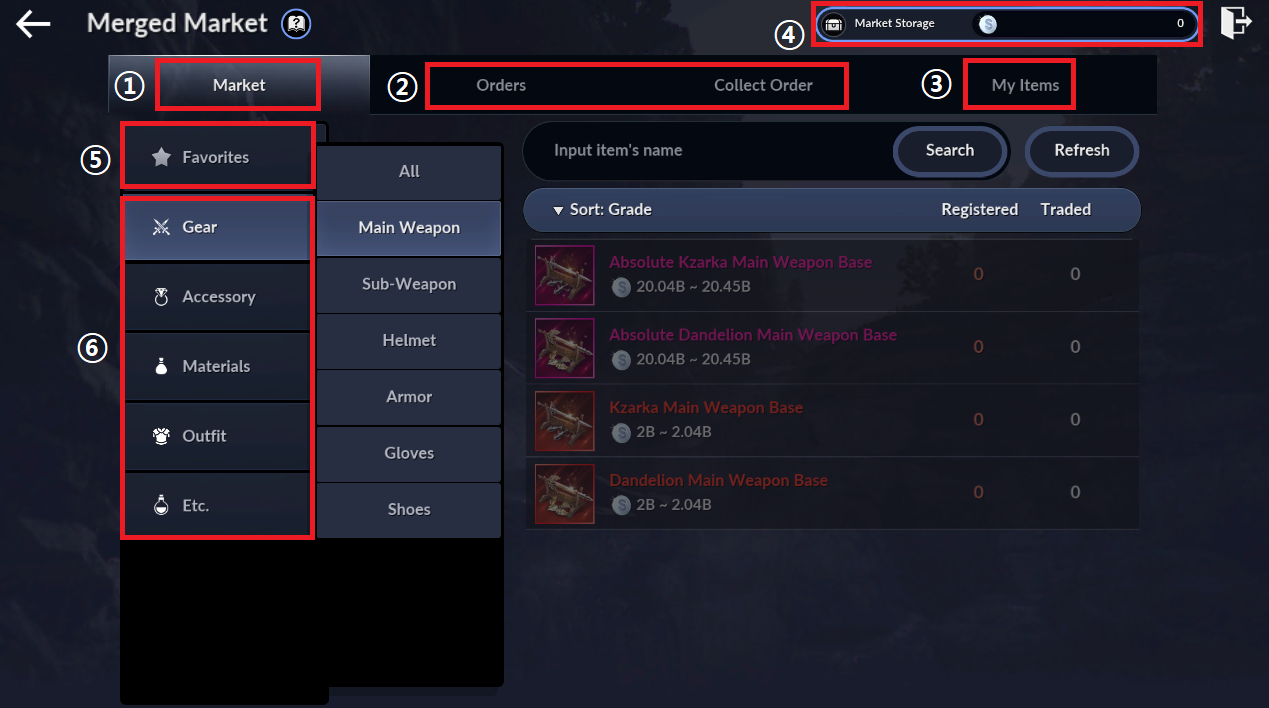Select the Outfit category

[217, 436]
